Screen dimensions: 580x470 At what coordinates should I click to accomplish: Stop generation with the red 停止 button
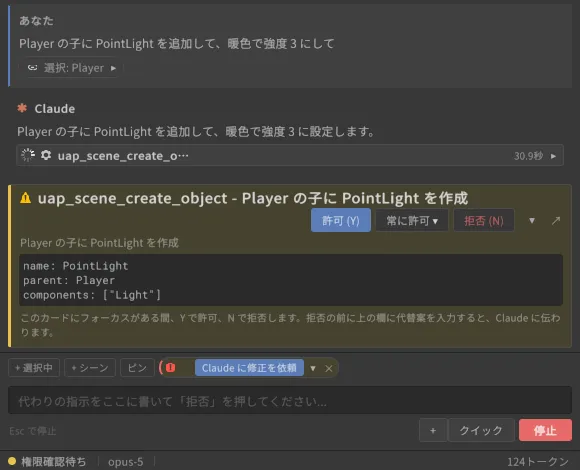click(x=545, y=430)
